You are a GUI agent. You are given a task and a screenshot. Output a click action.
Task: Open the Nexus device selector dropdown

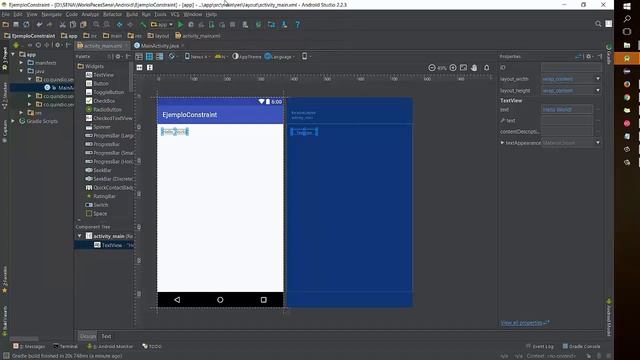click(x=197, y=57)
